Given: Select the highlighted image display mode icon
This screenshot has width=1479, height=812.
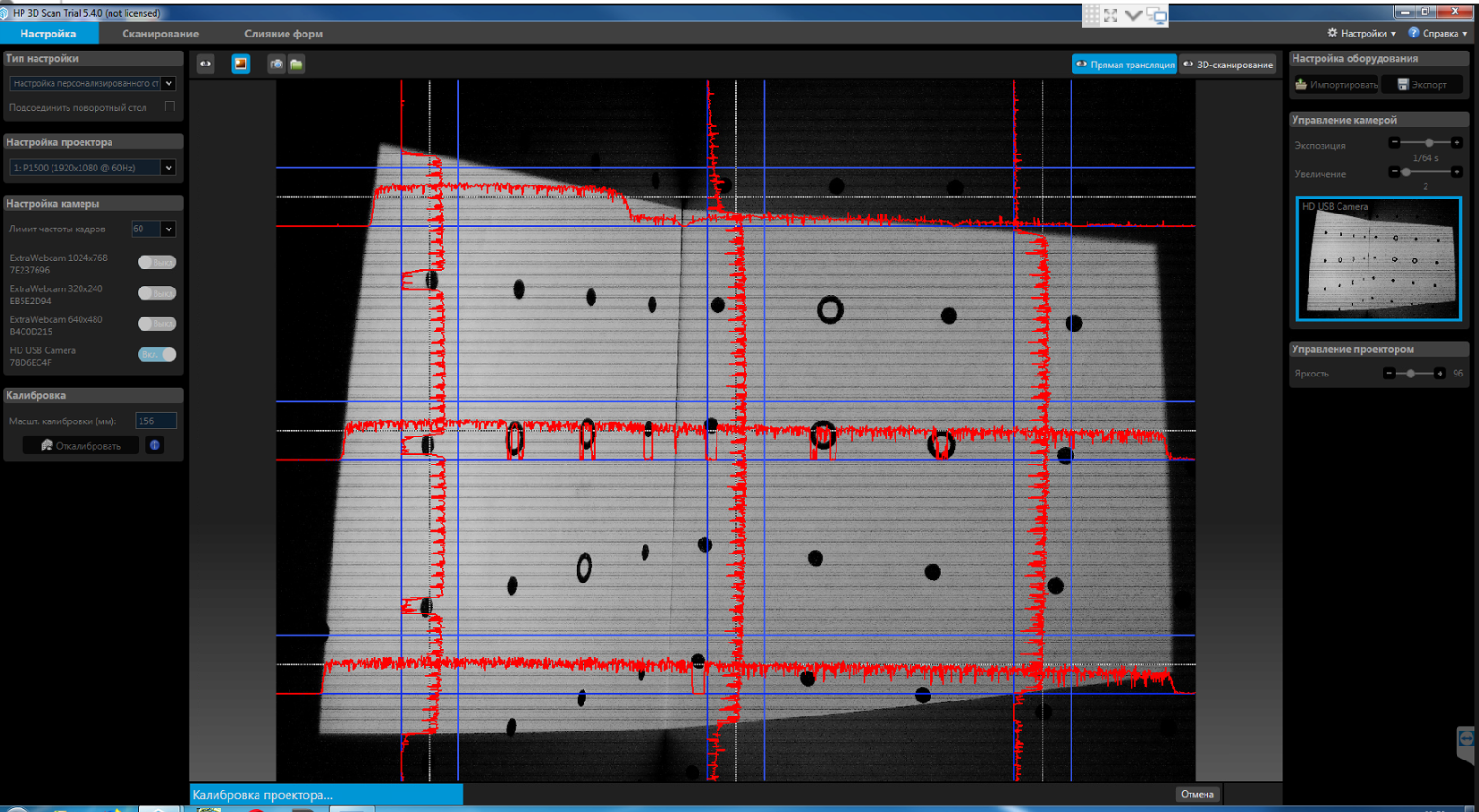Looking at the screenshot, I should pyautogui.click(x=241, y=64).
